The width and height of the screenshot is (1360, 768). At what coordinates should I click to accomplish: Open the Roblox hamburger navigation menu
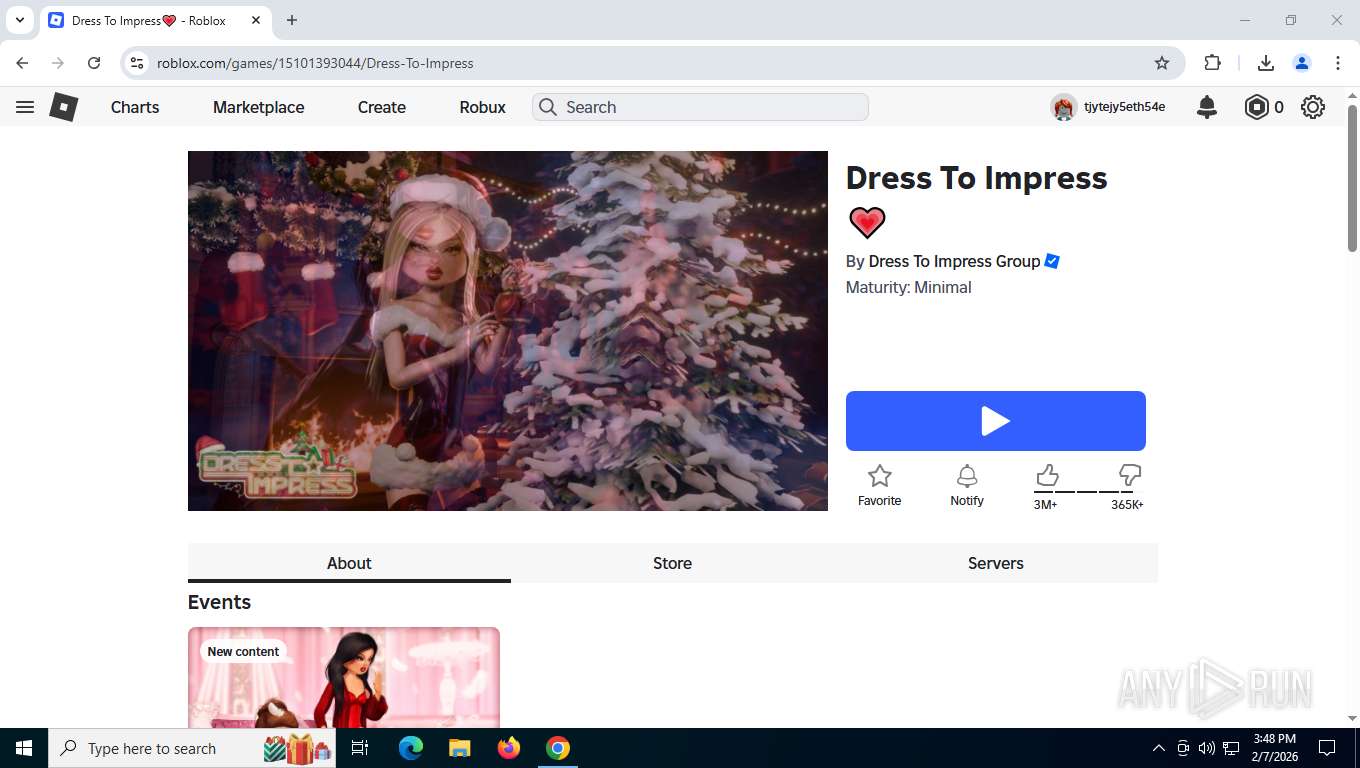pyautogui.click(x=25, y=107)
